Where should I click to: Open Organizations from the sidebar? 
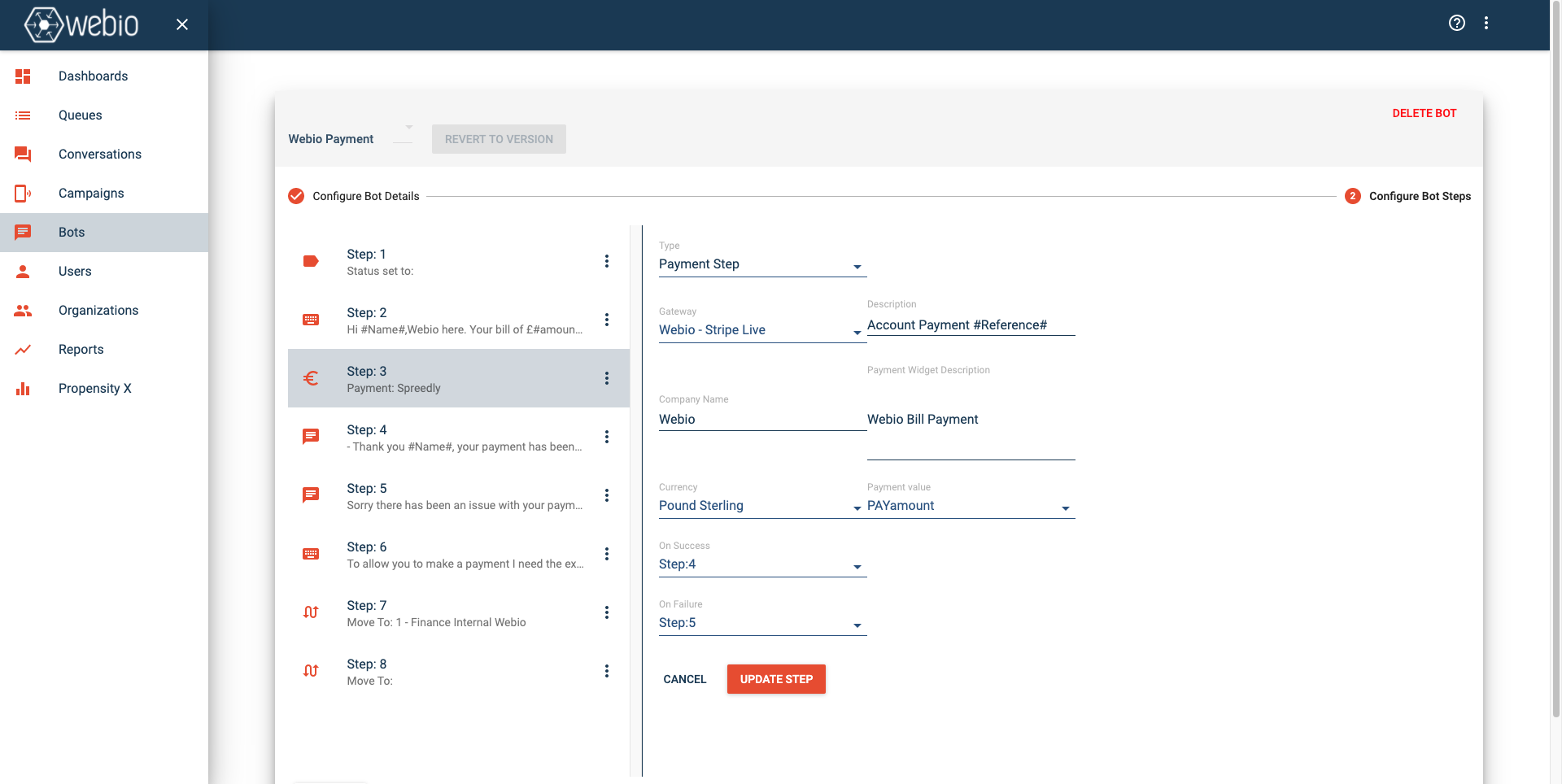(104, 311)
